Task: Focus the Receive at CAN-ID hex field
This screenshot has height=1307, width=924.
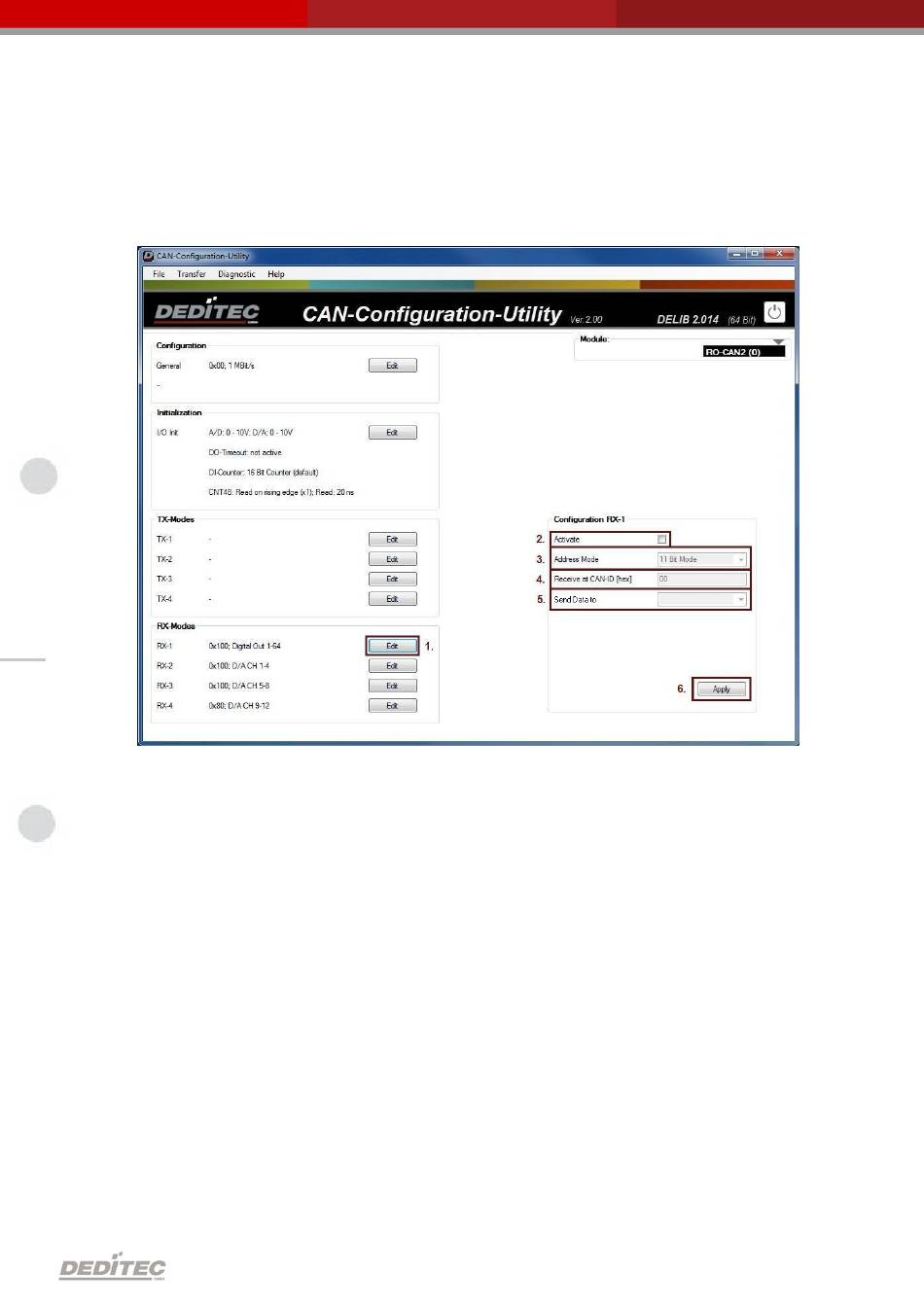Action: [702, 580]
